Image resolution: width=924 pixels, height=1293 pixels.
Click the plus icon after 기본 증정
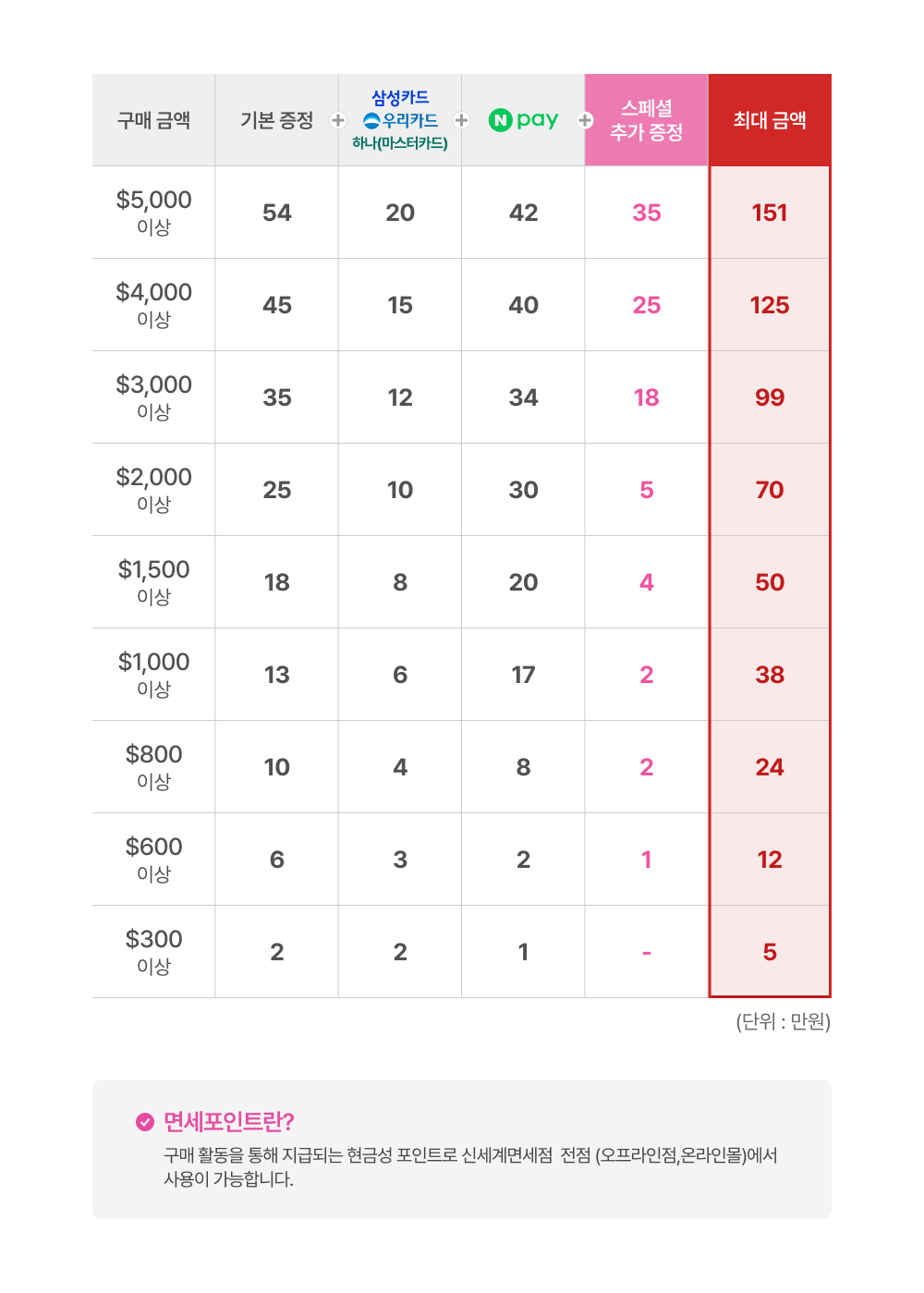tap(338, 120)
